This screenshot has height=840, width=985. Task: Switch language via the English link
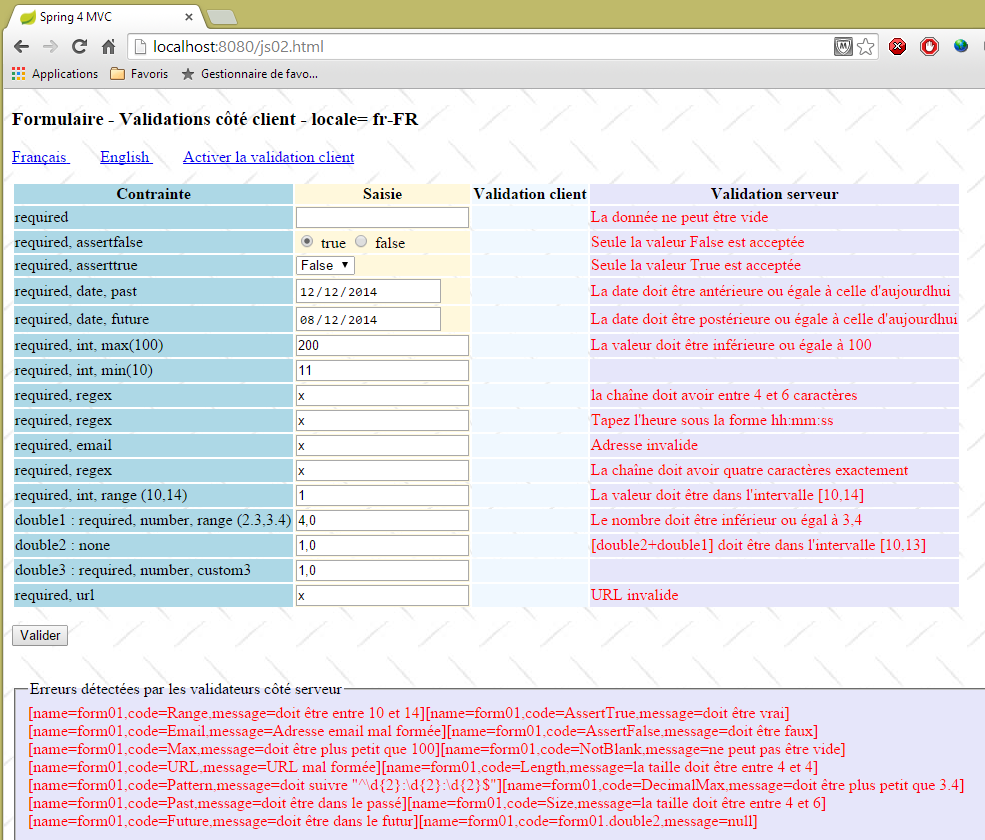tap(125, 157)
